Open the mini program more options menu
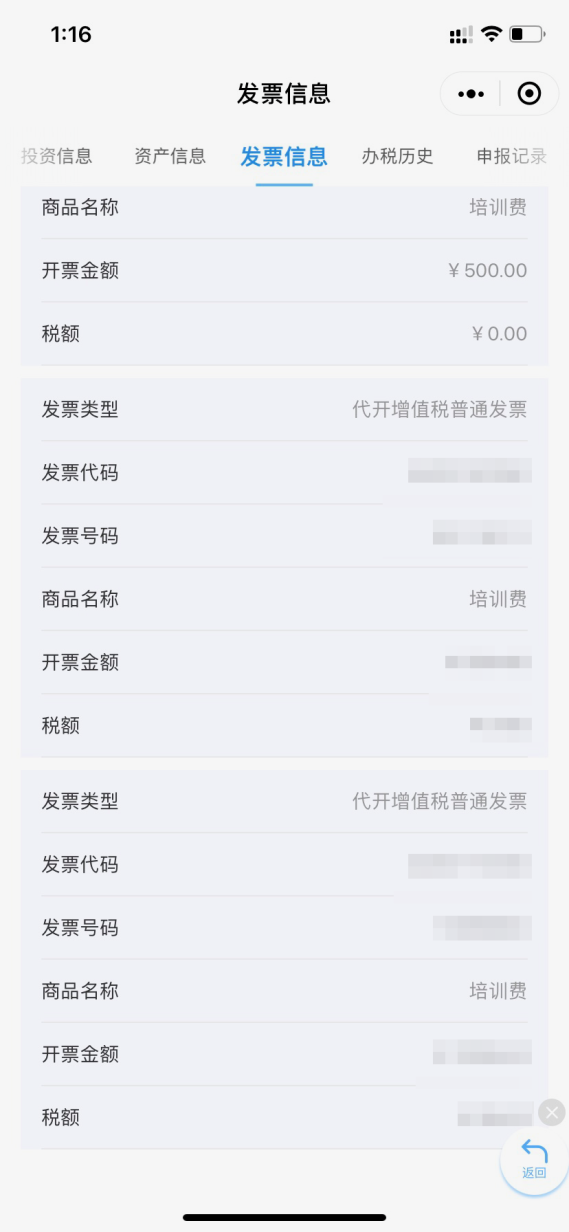Image resolution: width=569 pixels, height=1232 pixels. pyautogui.click(x=470, y=94)
